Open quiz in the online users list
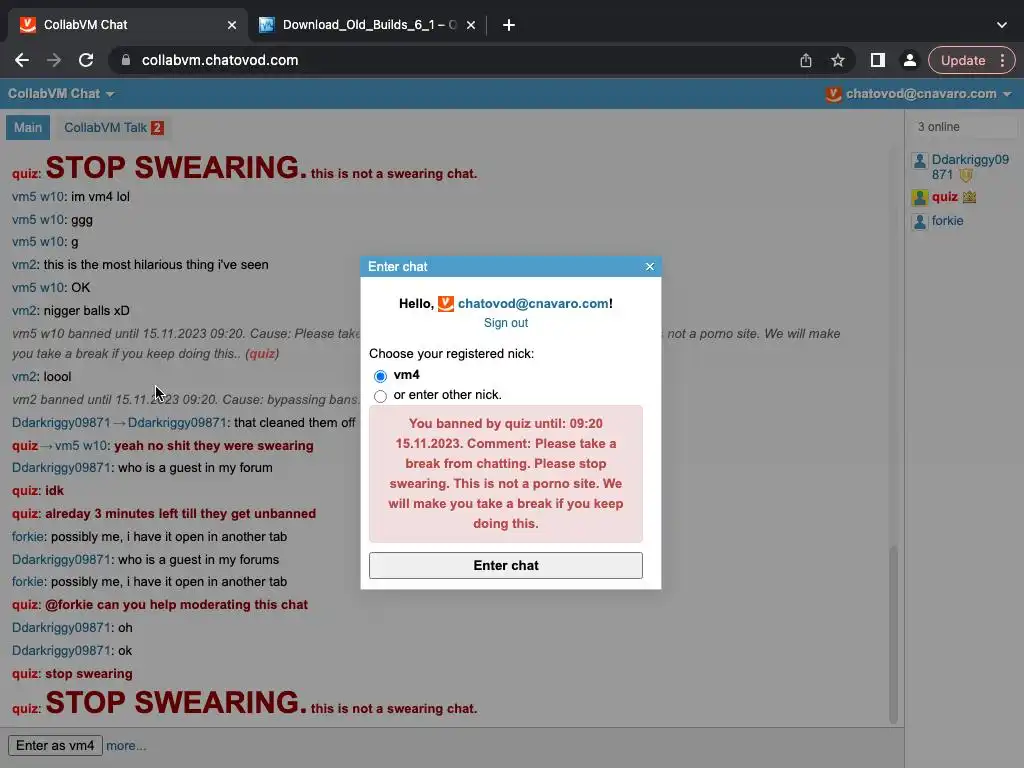Viewport: 1024px width, 768px height. coord(944,197)
